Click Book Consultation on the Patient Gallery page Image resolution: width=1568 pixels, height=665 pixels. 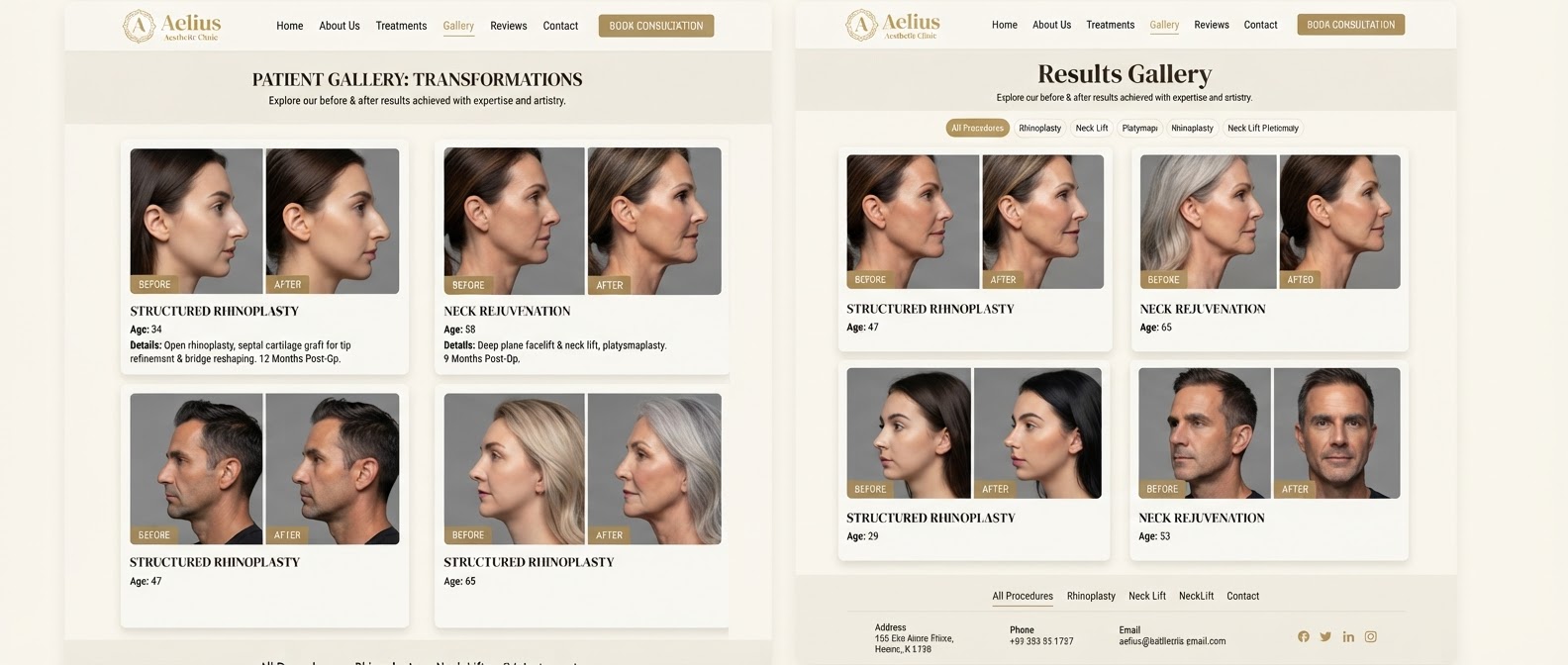coord(656,26)
